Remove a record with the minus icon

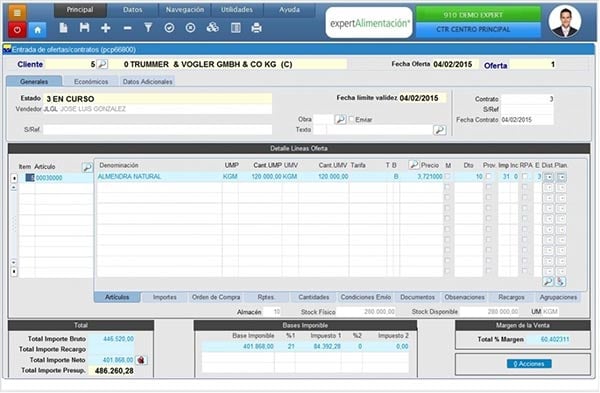[127, 28]
